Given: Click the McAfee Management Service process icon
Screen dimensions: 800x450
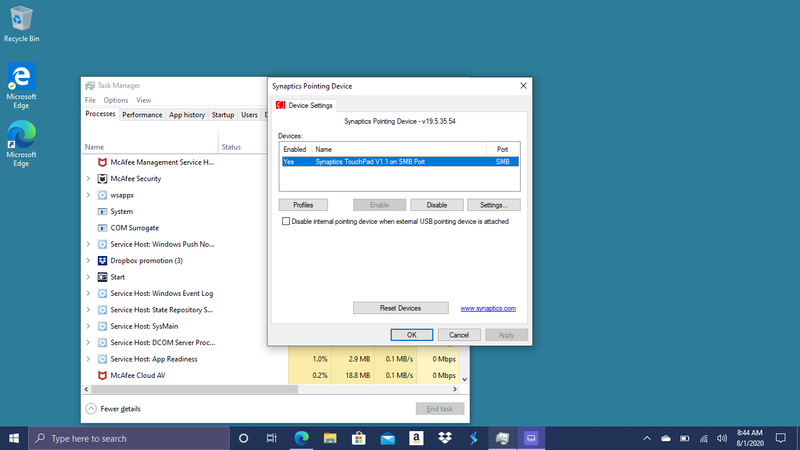Looking at the screenshot, I should pos(102,162).
